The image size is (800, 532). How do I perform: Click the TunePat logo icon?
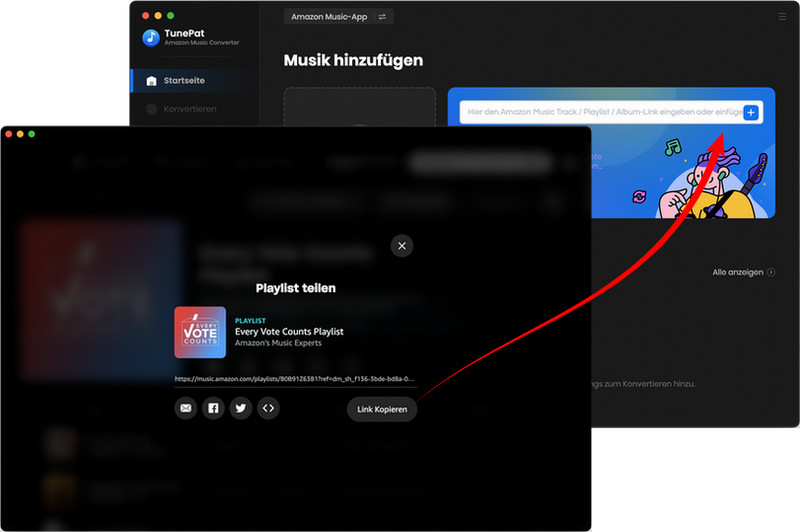click(x=151, y=38)
